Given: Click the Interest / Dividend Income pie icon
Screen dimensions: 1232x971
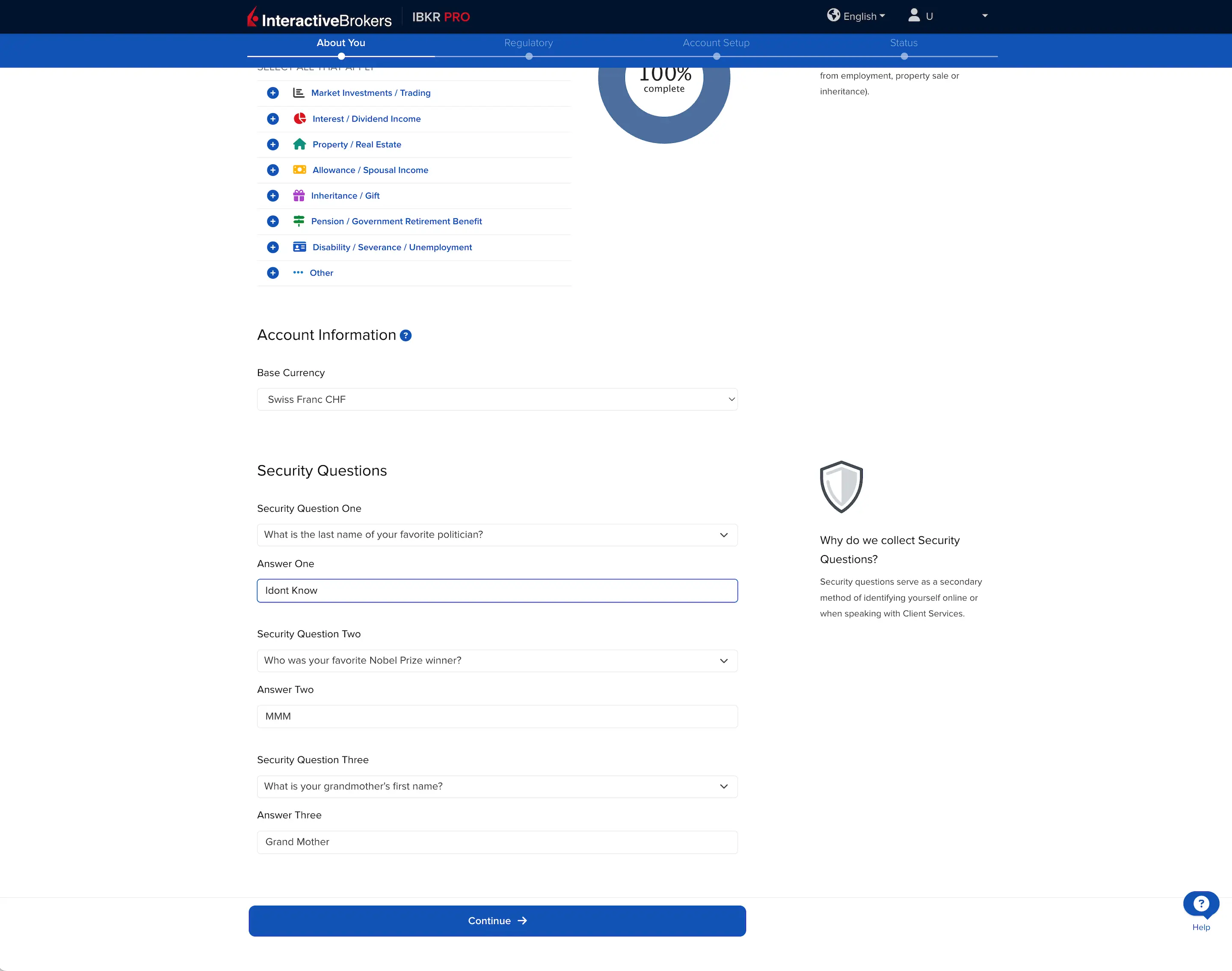Looking at the screenshot, I should pos(299,119).
